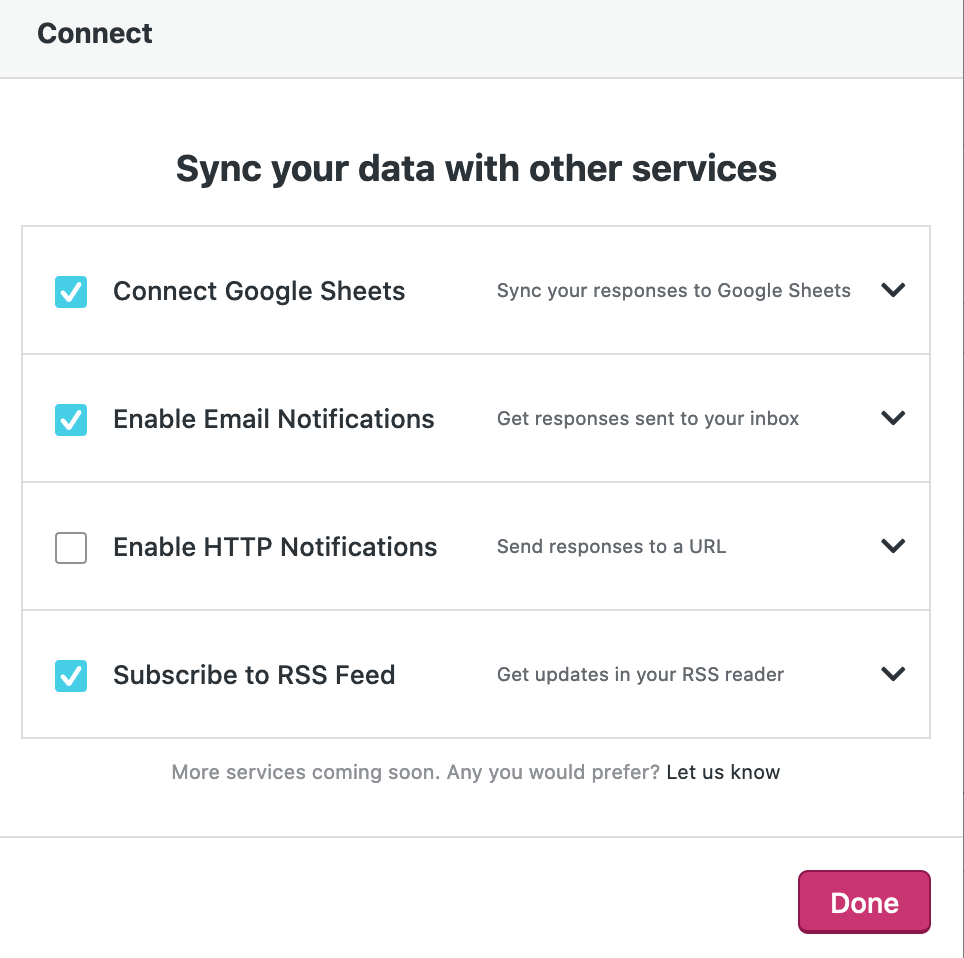Click the Subscribe to RSS Feed label

click(254, 675)
